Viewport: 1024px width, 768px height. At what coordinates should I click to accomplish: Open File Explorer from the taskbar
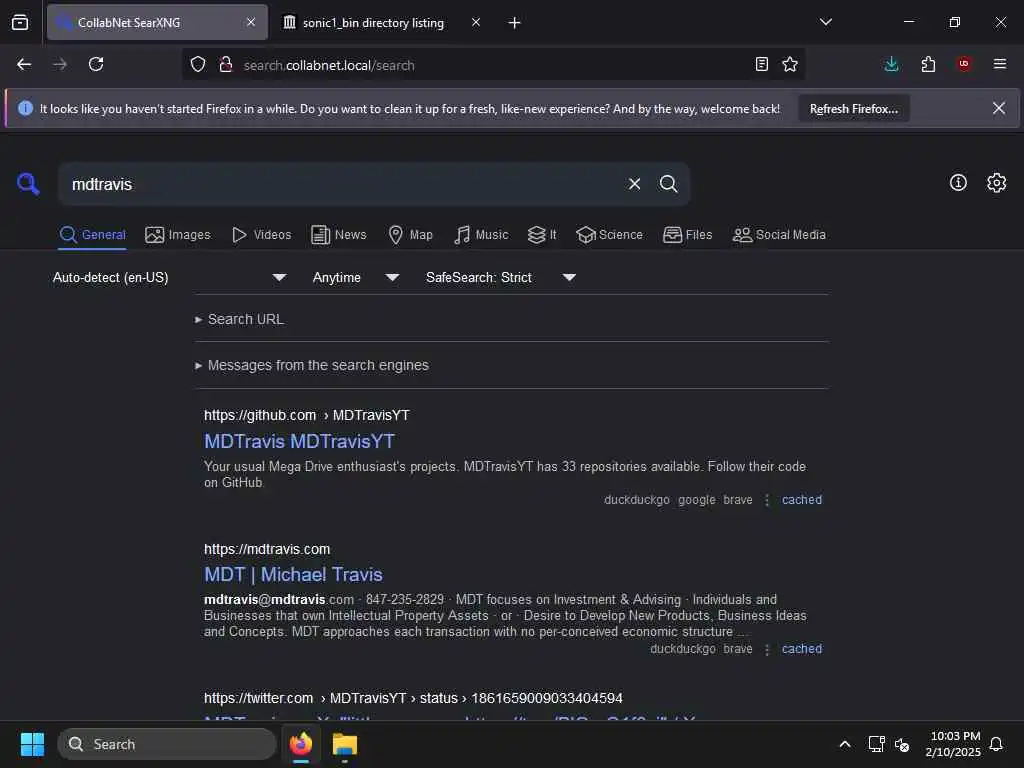(345, 744)
